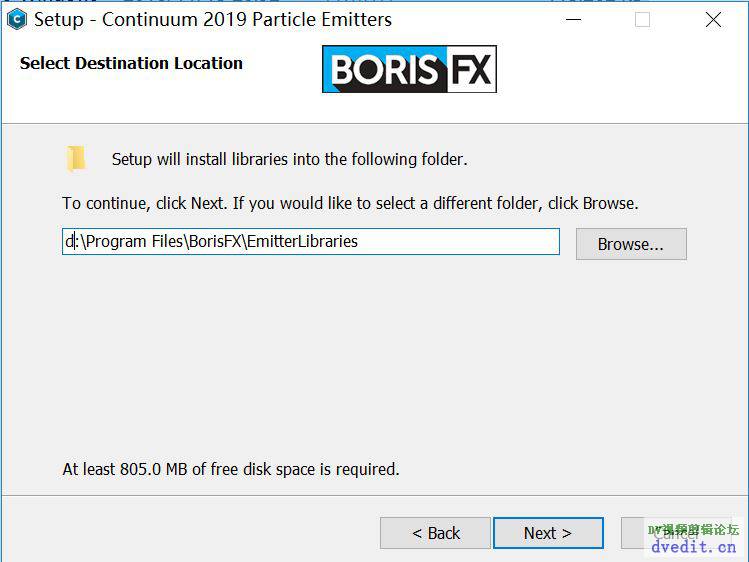The height and width of the screenshot is (562, 749).
Task: Click the "Setup will install libraries" text
Action: coord(289,159)
